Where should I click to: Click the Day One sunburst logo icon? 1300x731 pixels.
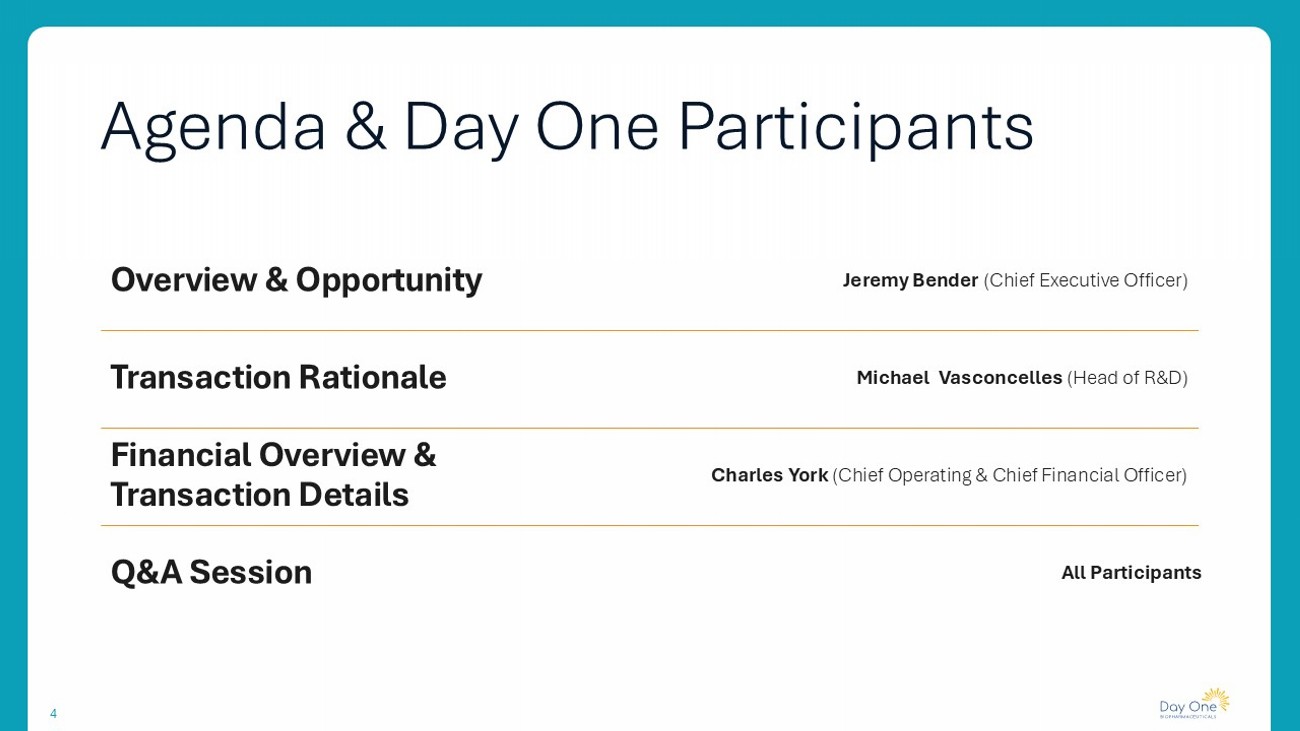pyautogui.click(x=1215, y=698)
